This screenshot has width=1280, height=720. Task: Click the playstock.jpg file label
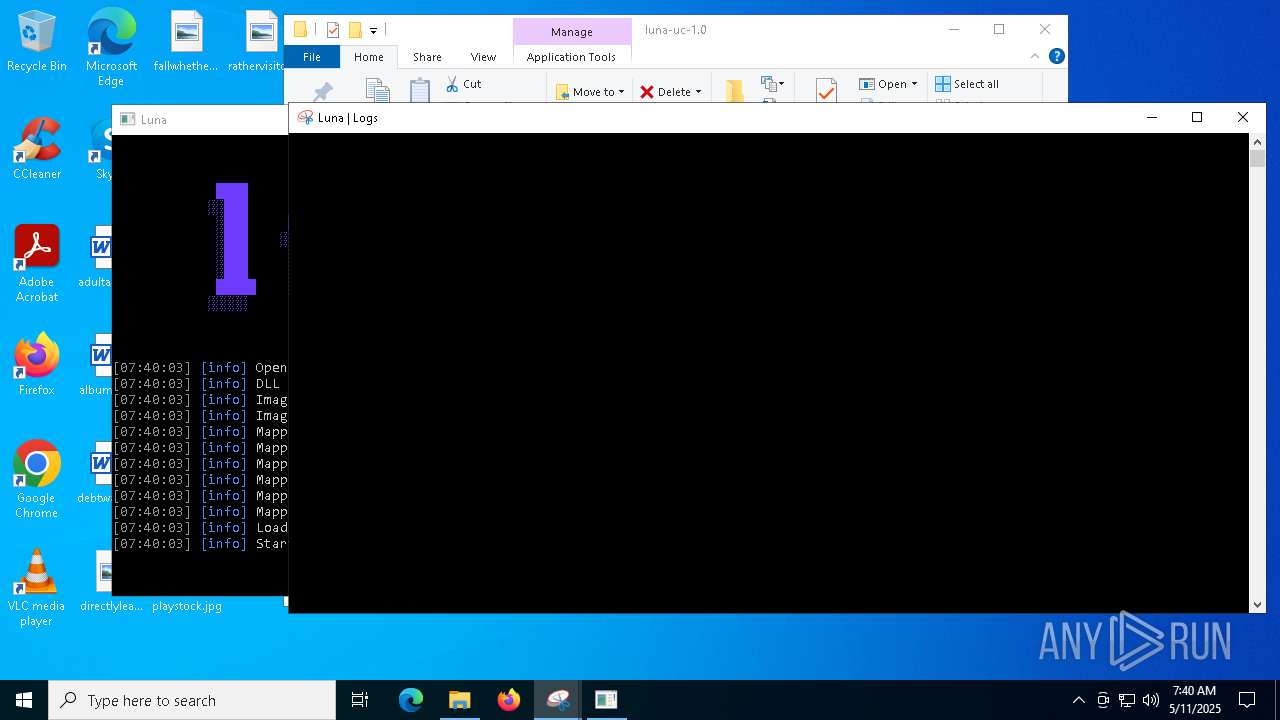click(187, 606)
